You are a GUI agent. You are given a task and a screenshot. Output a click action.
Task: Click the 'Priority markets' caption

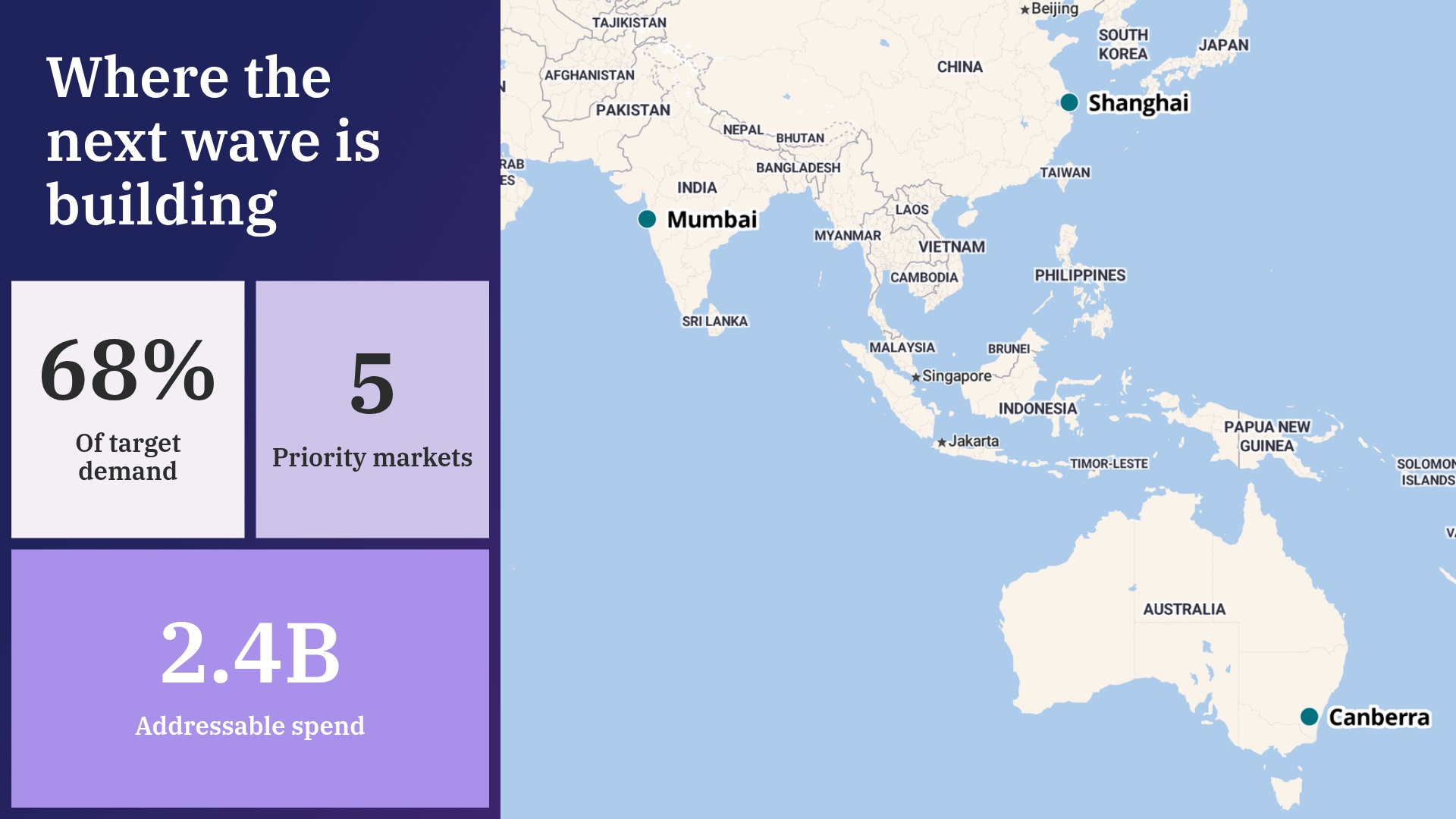coord(372,458)
